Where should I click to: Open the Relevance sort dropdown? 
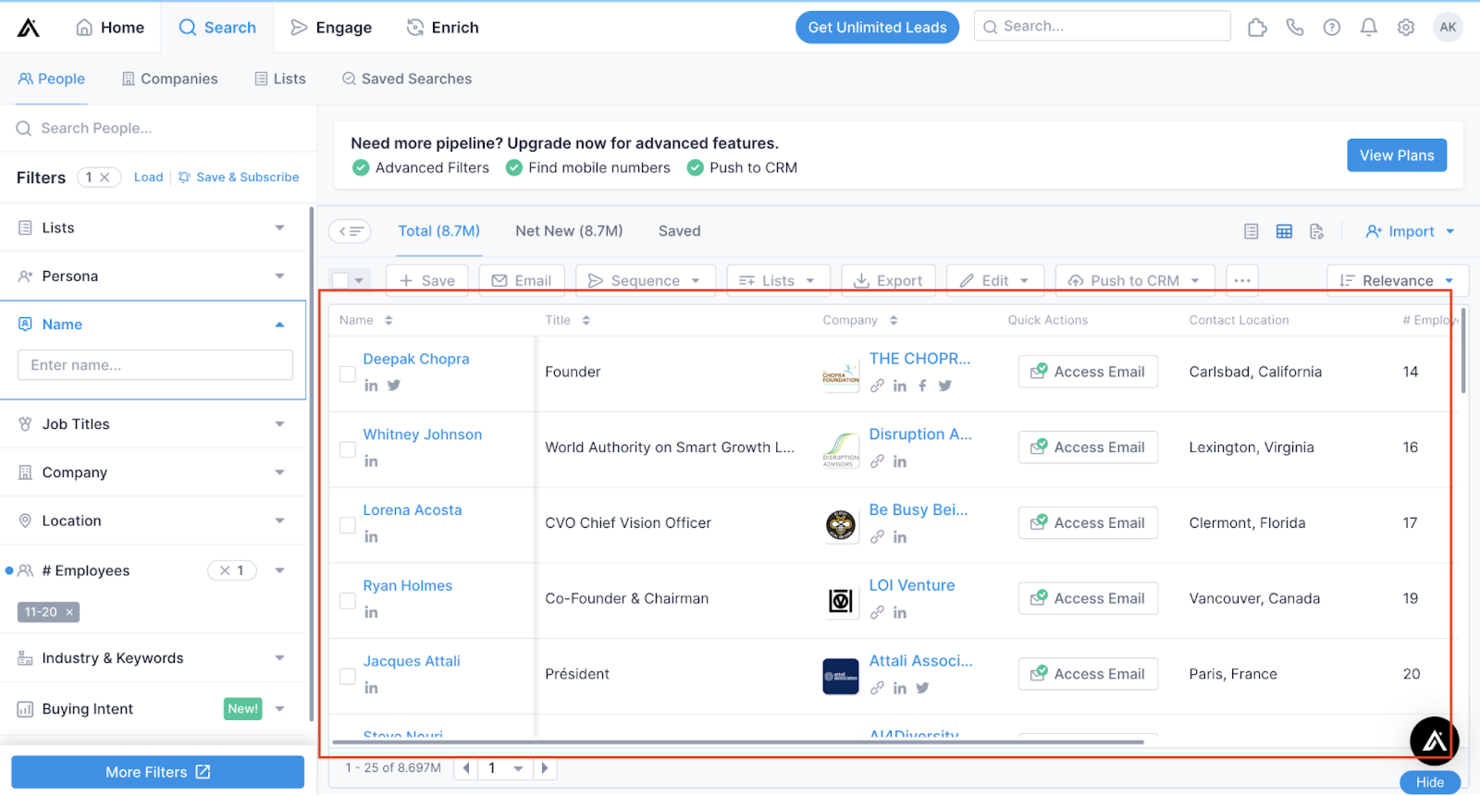pos(1396,281)
